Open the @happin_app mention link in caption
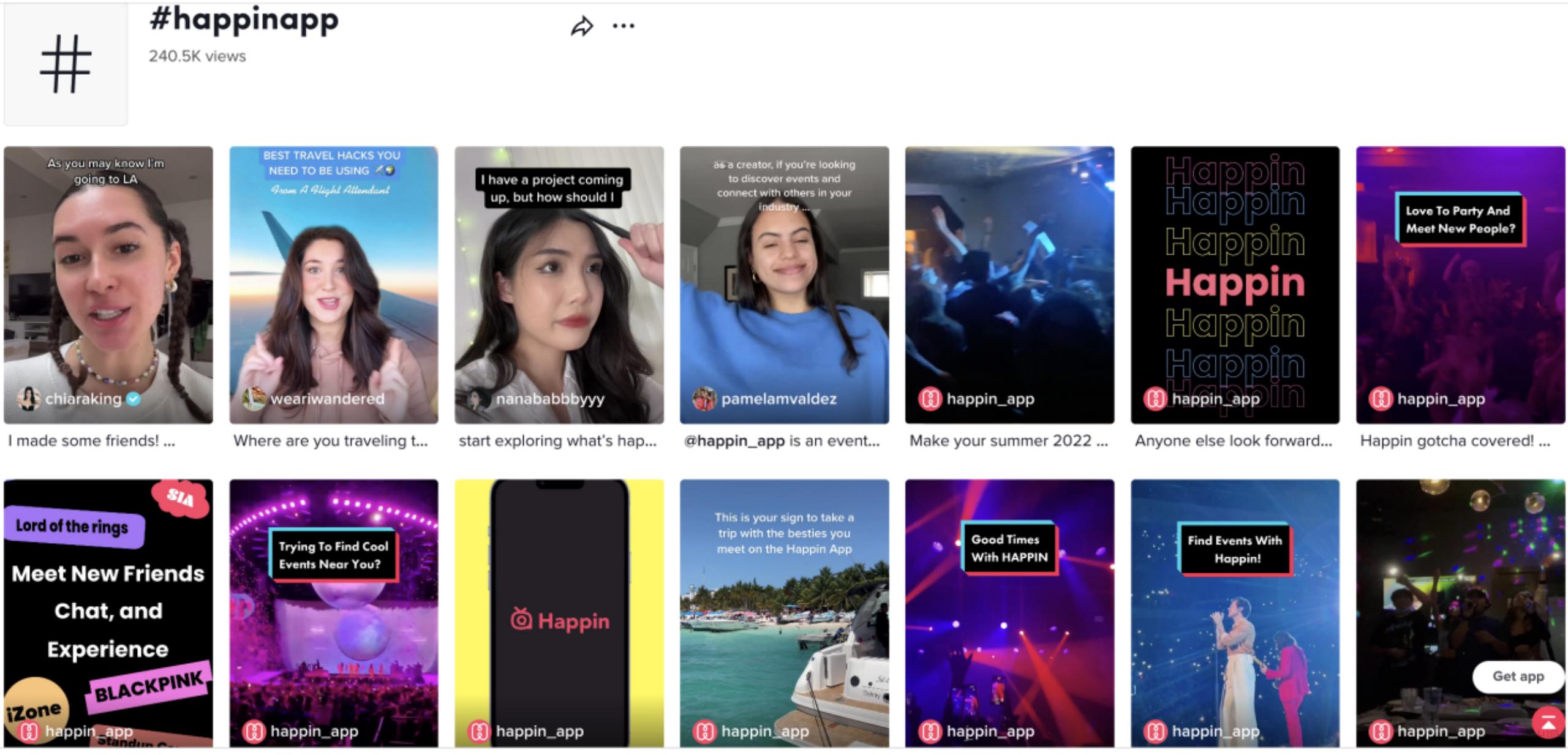1568x755 pixels. coord(734,441)
